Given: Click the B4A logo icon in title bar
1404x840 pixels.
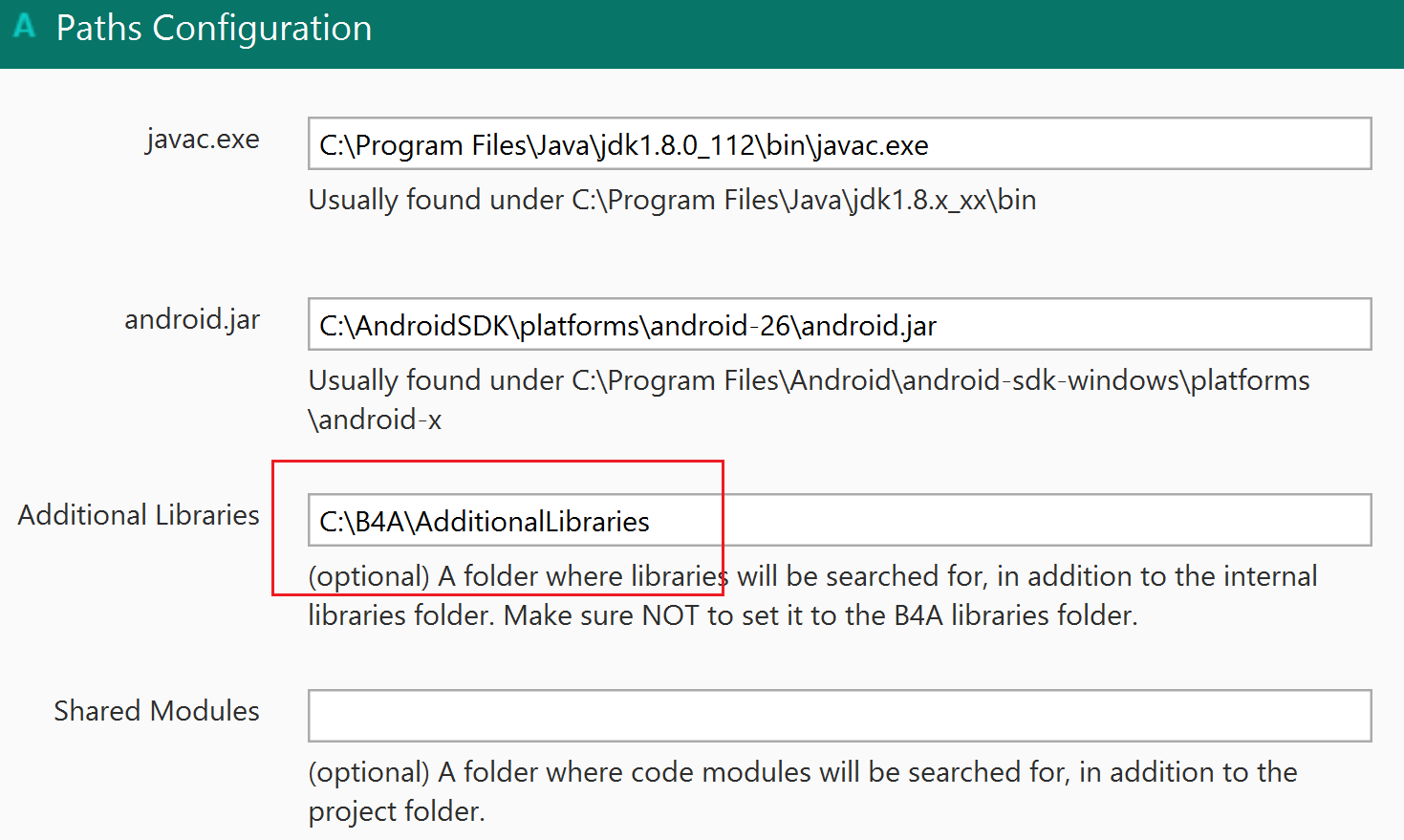Looking at the screenshot, I should coord(25,26).
